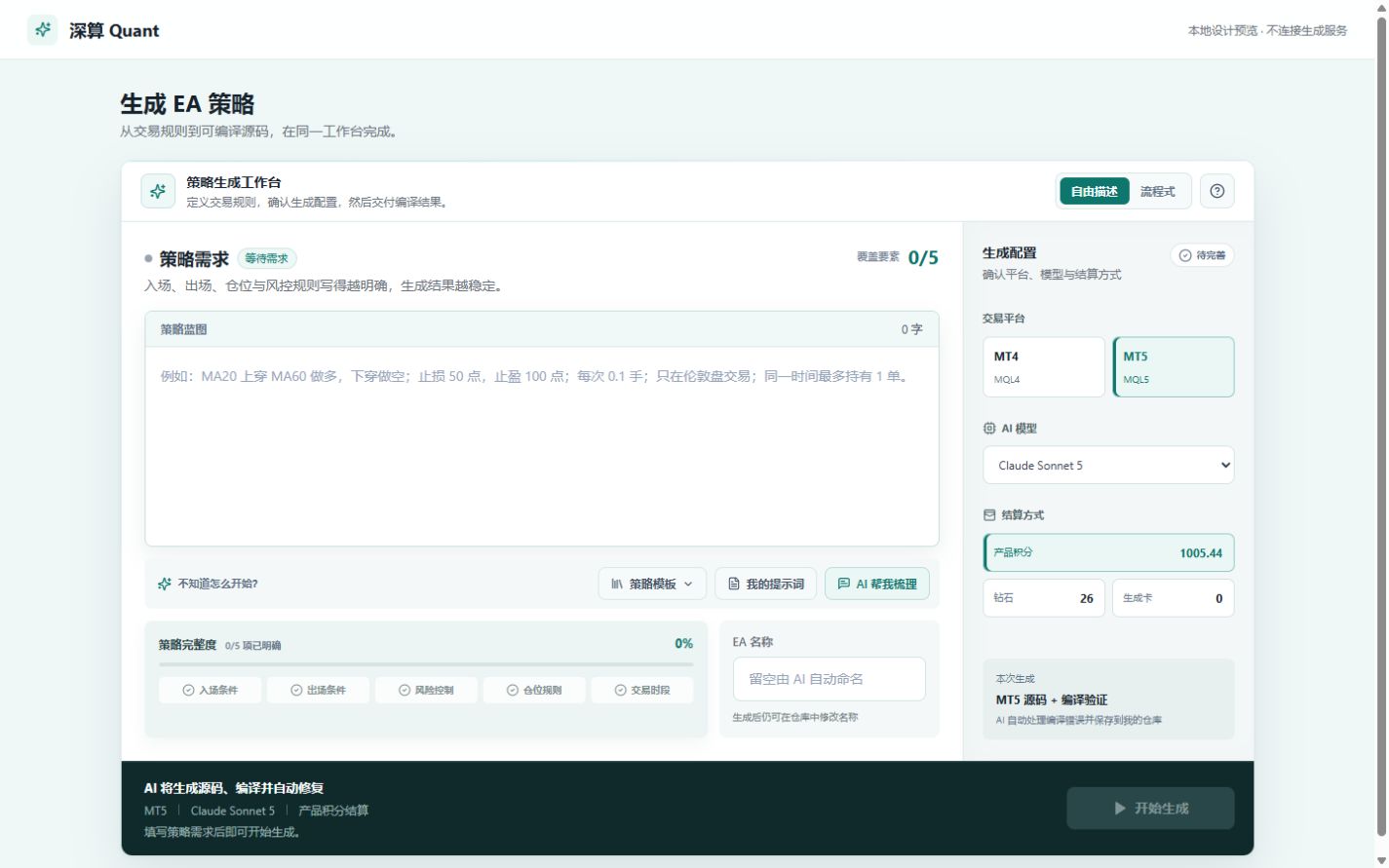
Task: Click the check icon on 风险控制 chip
Action: click(x=405, y=691)
